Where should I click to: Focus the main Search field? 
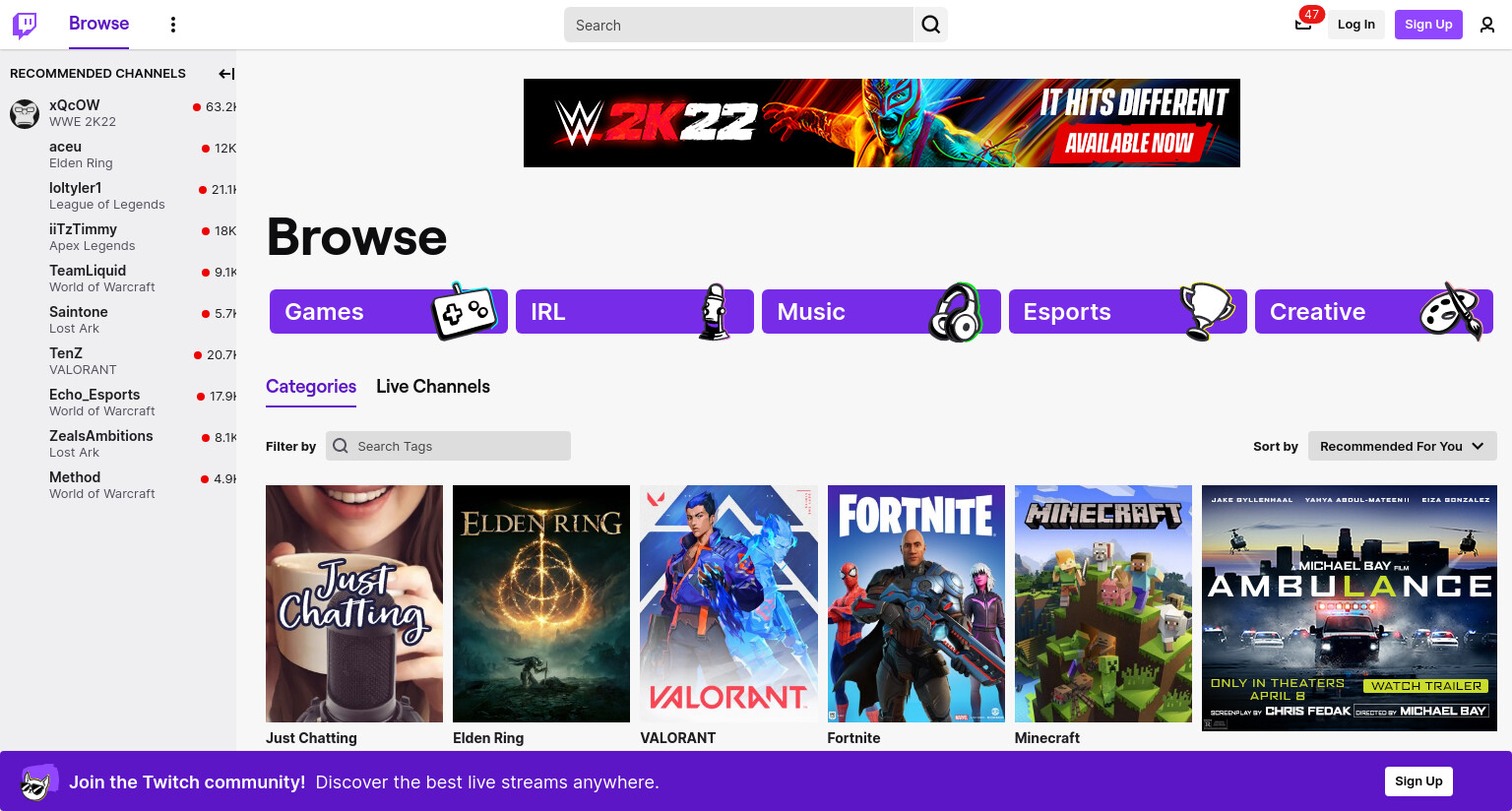[738, 25]
